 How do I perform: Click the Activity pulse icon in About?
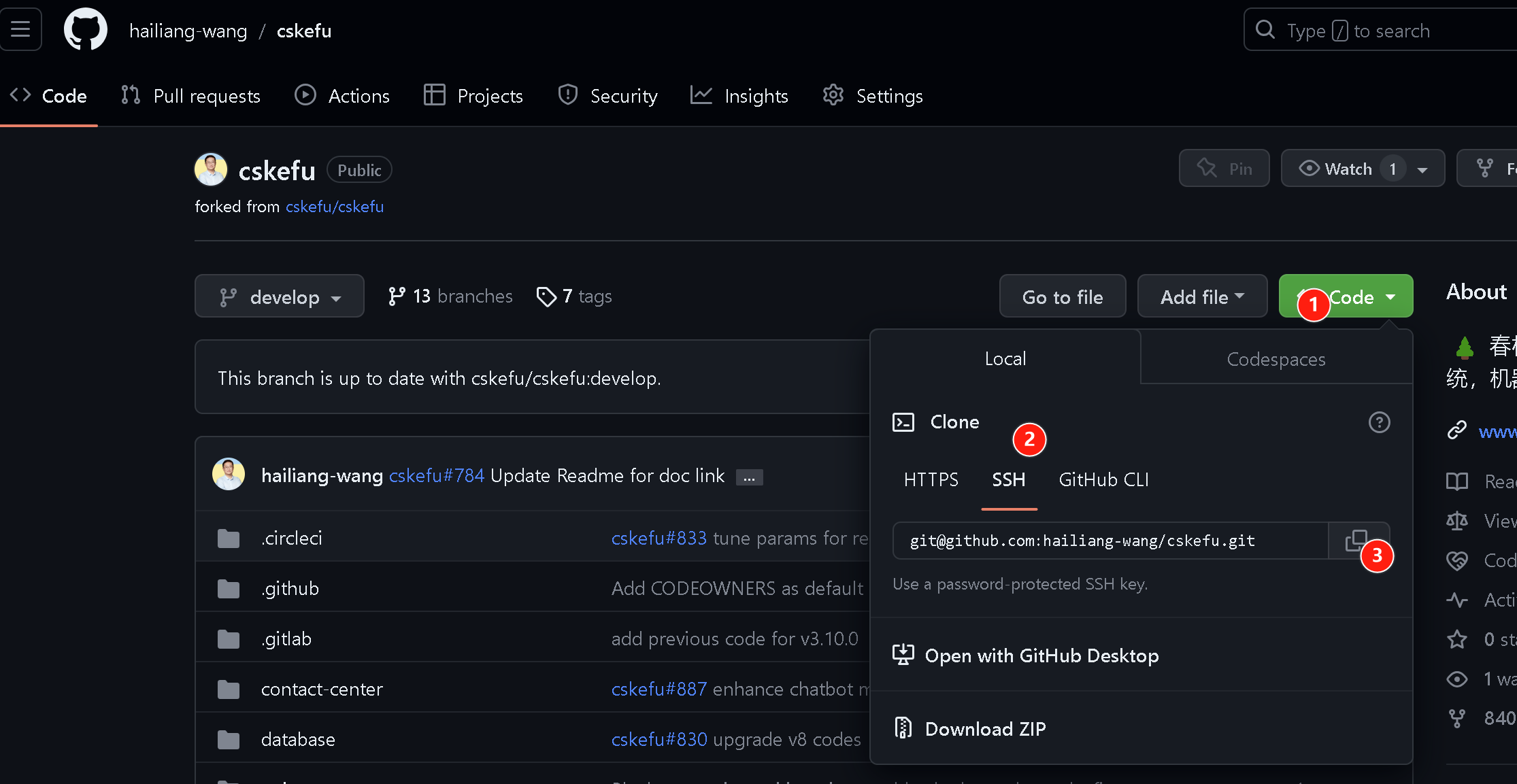[x=1456, y=600]
